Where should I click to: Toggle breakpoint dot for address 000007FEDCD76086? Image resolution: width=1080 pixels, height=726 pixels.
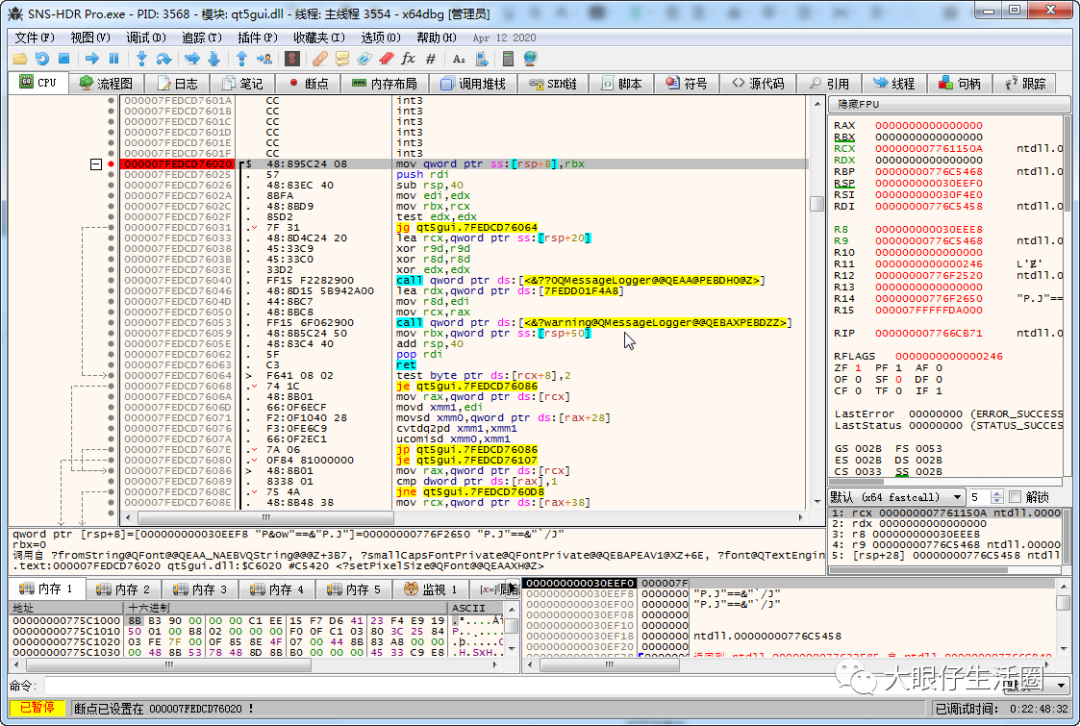point(111,470)
